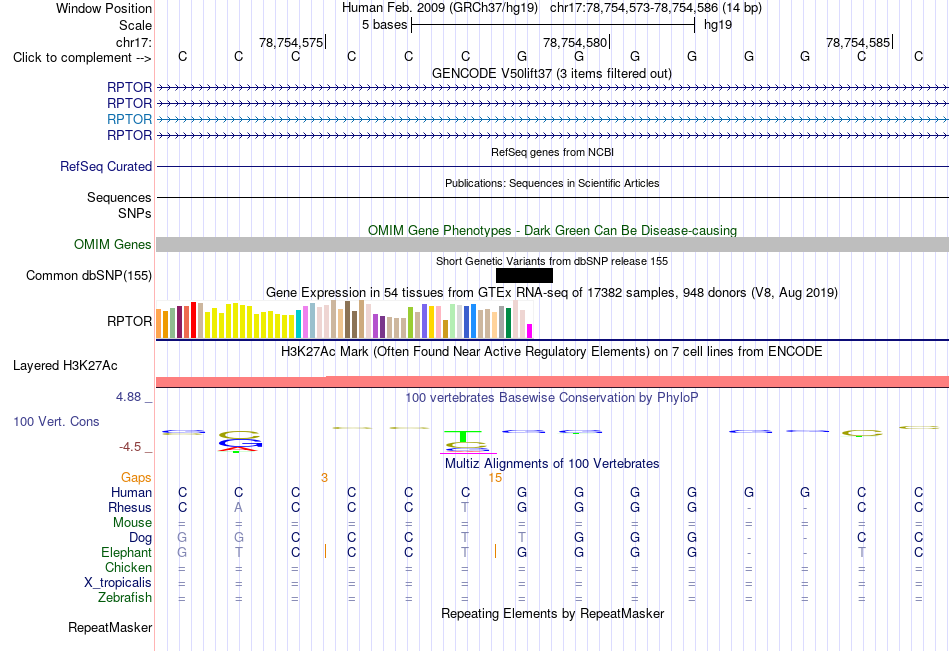
Task: Click the RefSeq genes from NCBI title
Action: [x=552, y=152]
